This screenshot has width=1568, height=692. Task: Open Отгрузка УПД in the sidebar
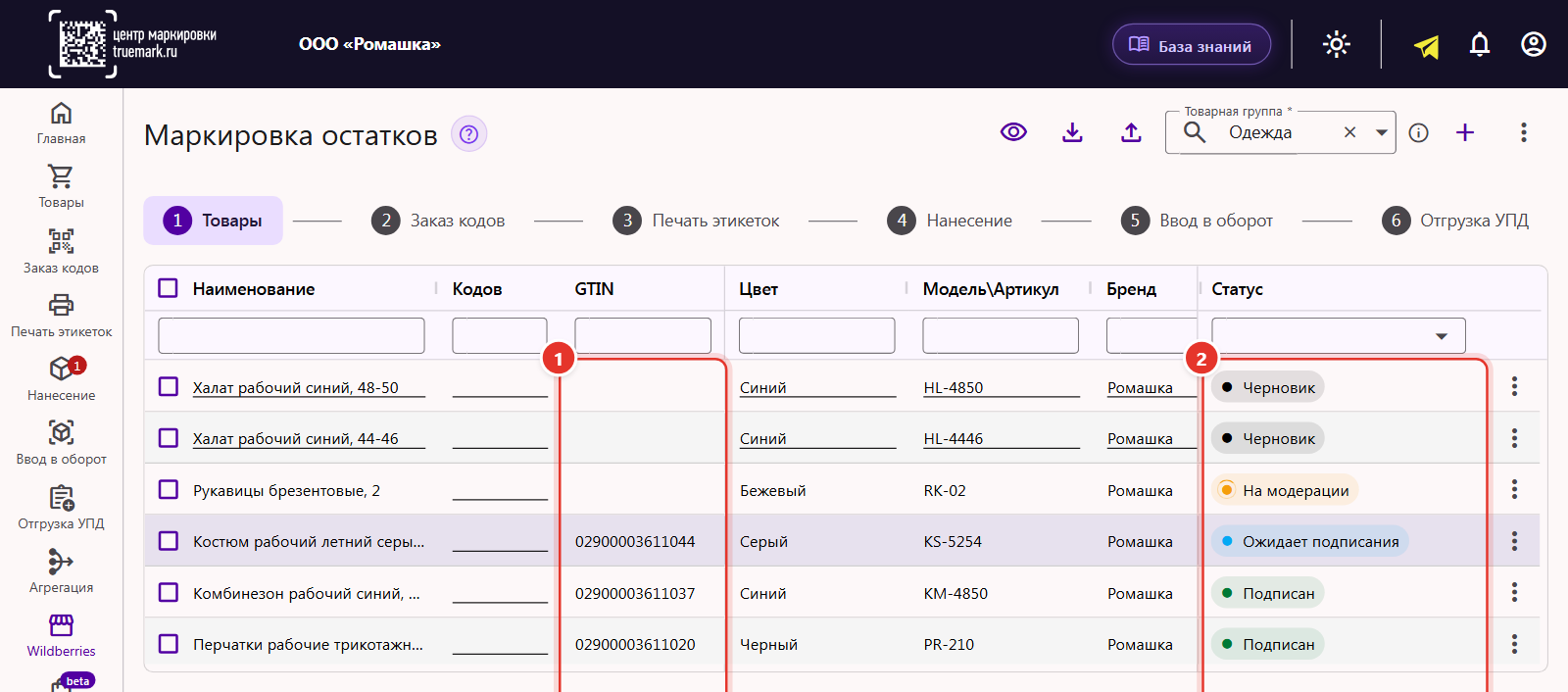tap(61, 508)
